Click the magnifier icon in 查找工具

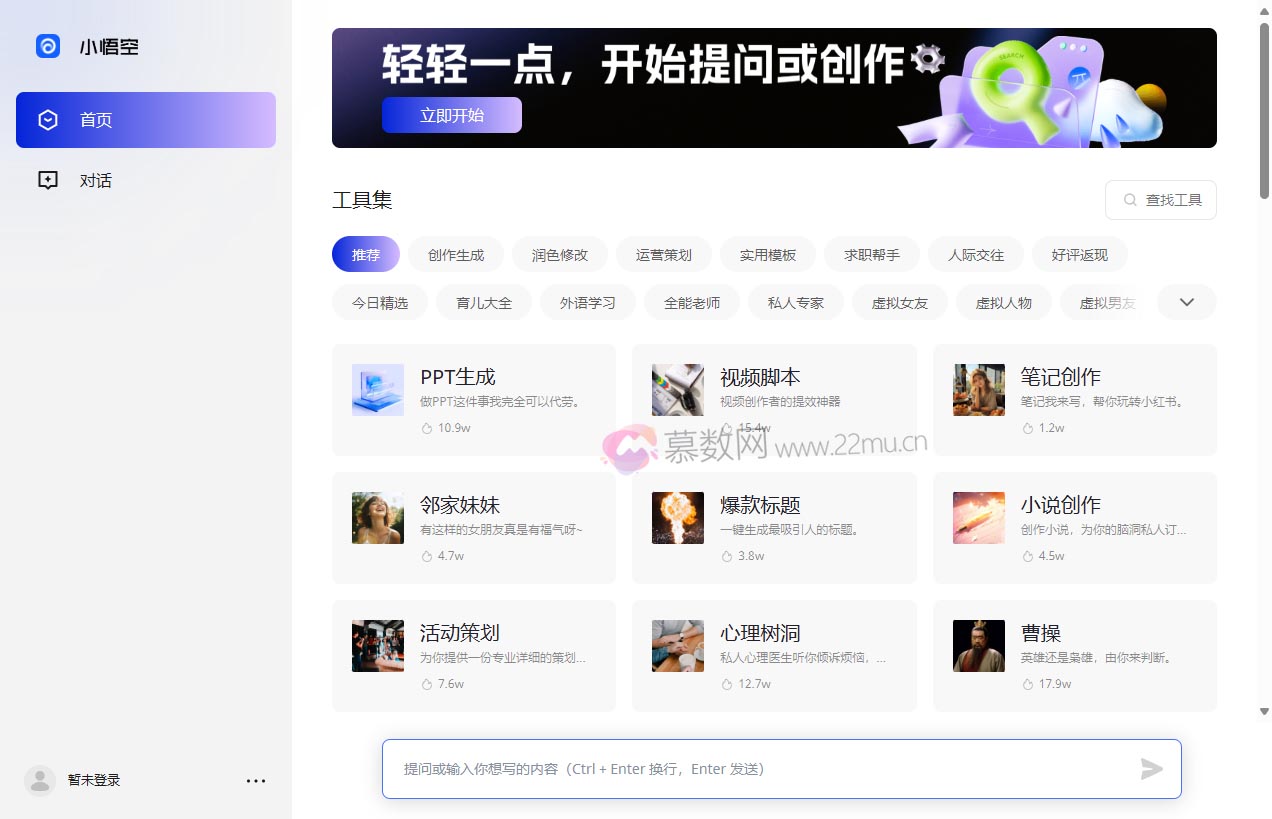point(1130,200)
